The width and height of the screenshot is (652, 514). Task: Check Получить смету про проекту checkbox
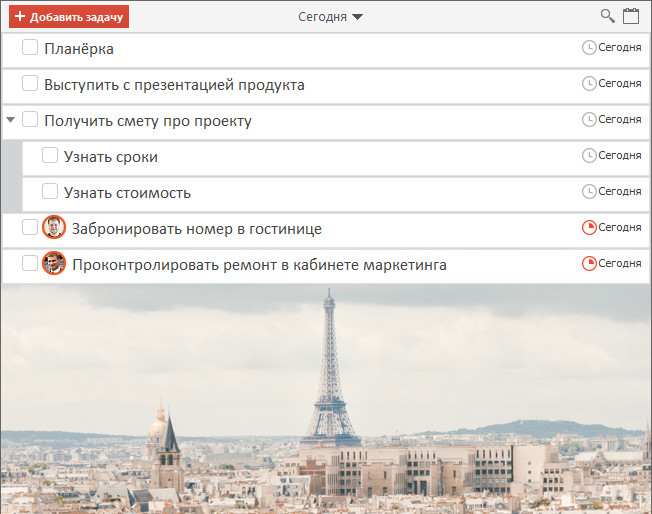pyautogui.click(x=30, y=119)
